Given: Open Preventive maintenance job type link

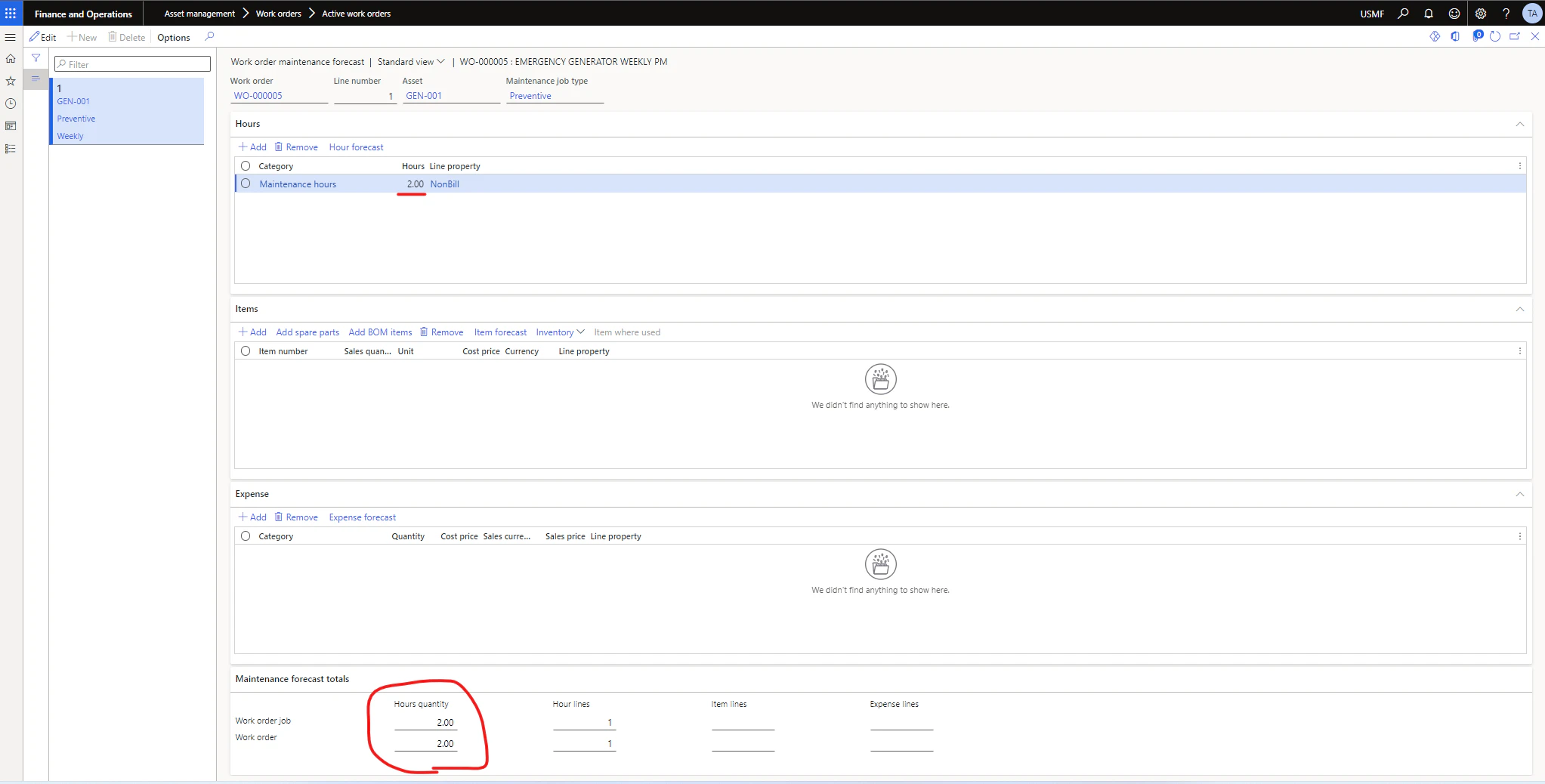Looking at the screenshot, I should [x=530, y=96].
